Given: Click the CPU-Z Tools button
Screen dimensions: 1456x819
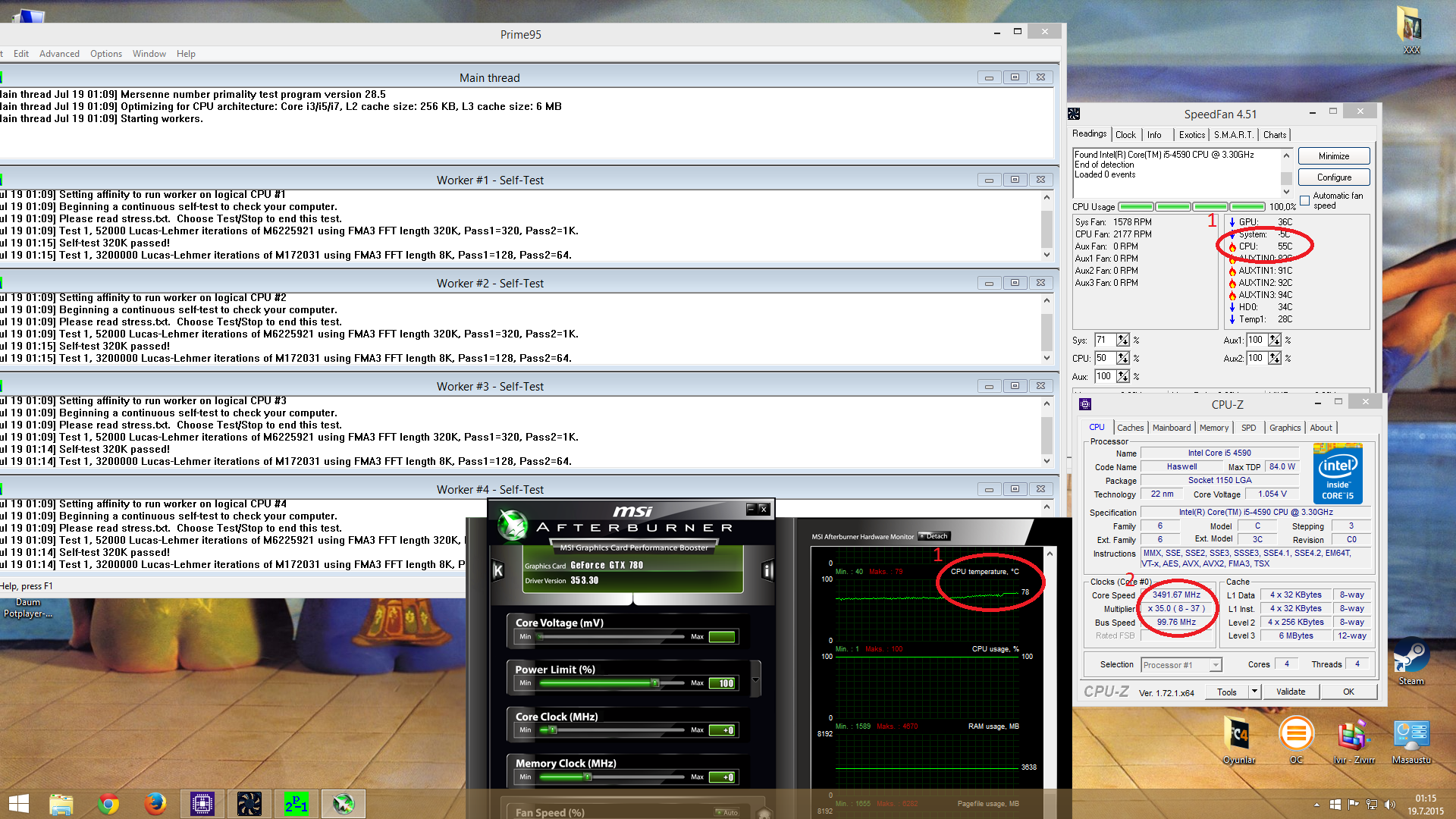Looking at the screenshot, I should (1227, 692).
